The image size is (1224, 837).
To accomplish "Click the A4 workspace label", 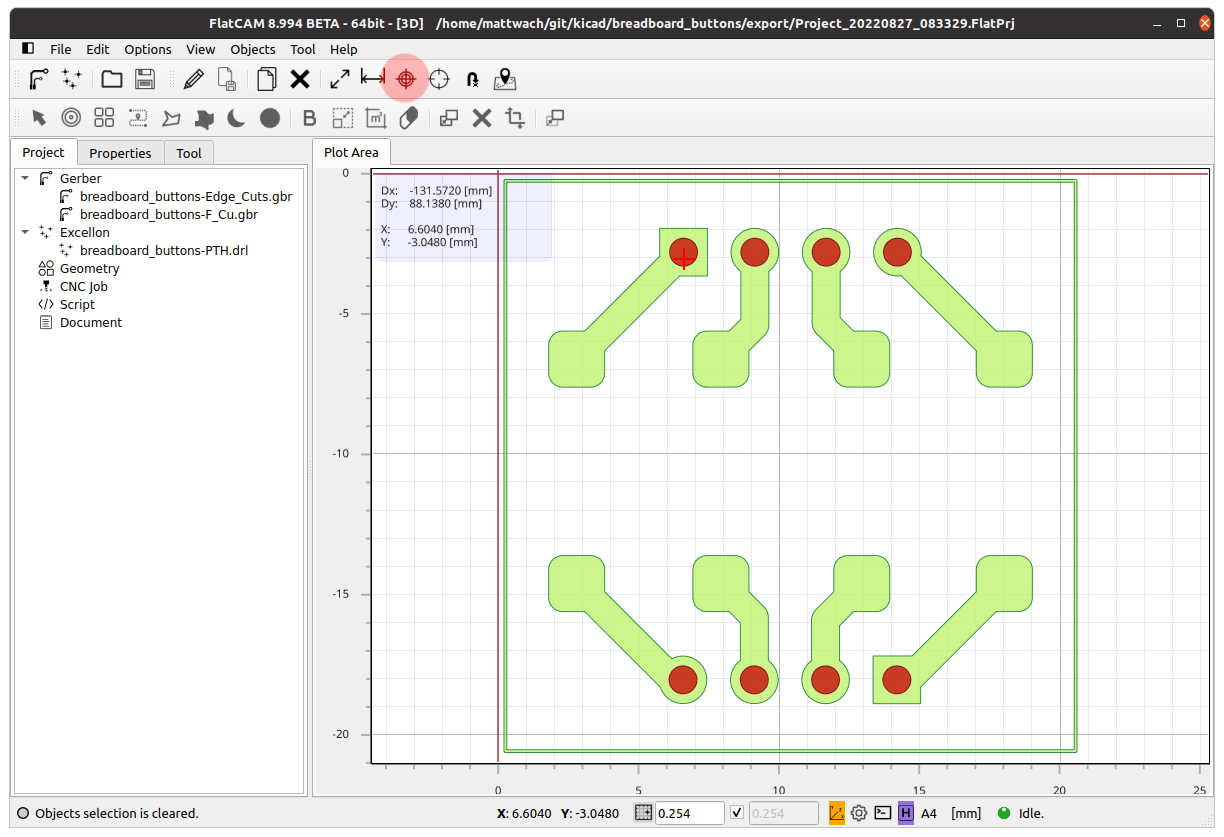I will [x=929, y=813].
